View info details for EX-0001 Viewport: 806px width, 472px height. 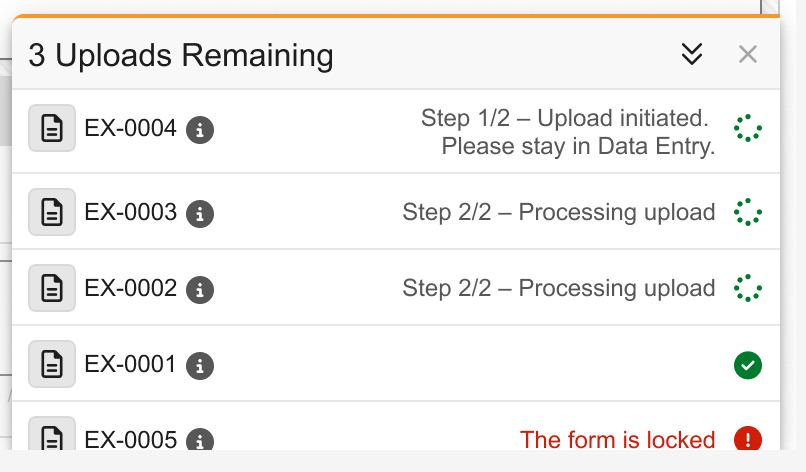(201, 365)
